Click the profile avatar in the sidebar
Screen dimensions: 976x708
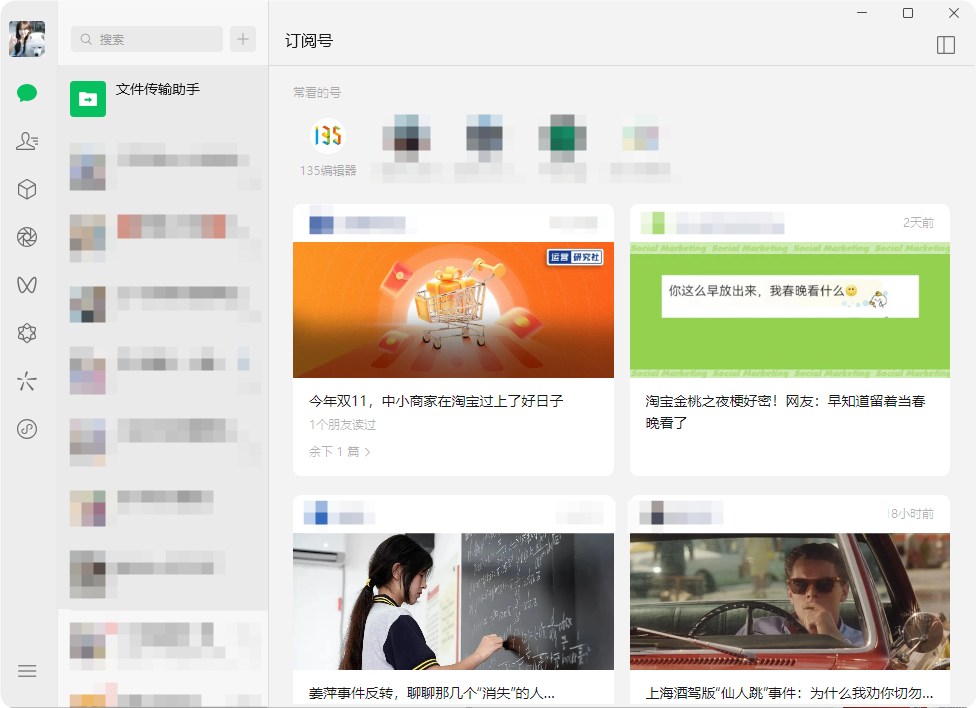coord(27,39)
